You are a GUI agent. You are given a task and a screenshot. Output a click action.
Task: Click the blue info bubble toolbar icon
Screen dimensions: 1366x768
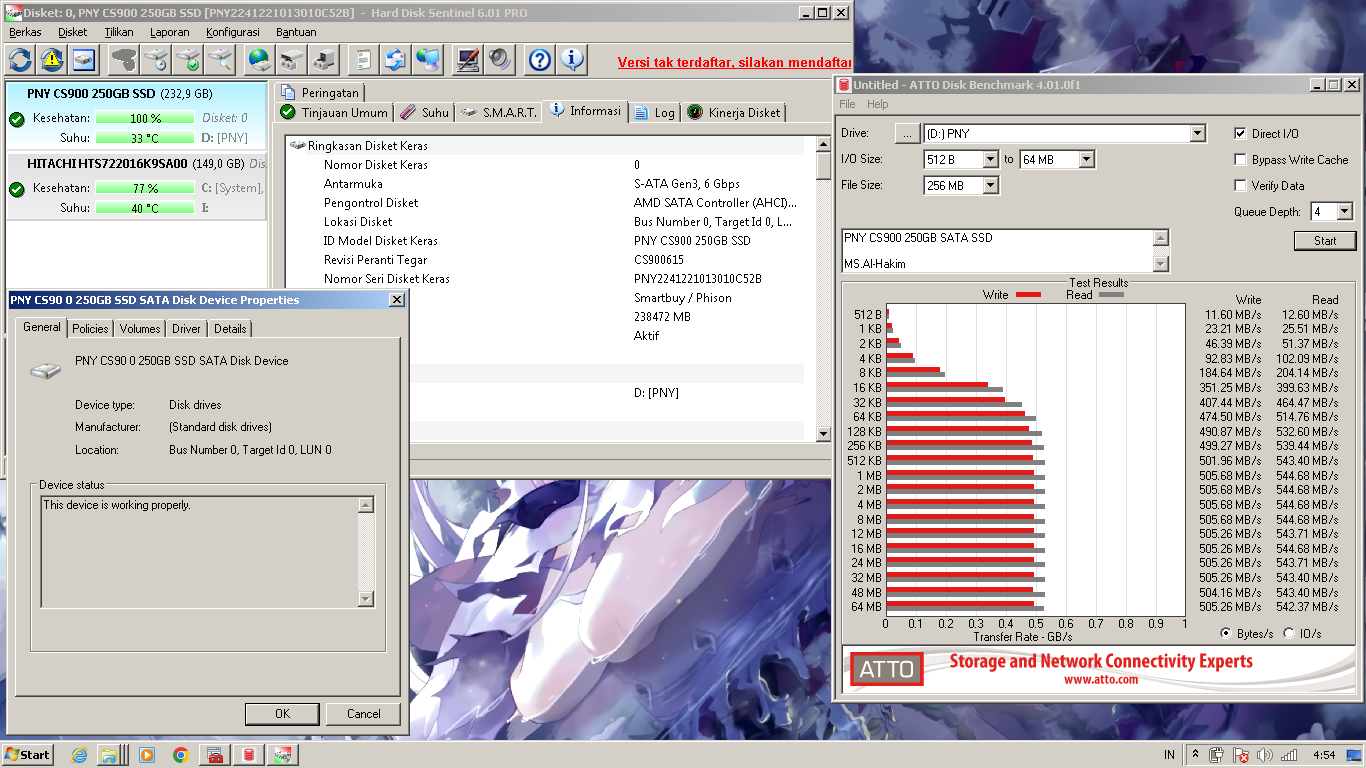(572, 59)
